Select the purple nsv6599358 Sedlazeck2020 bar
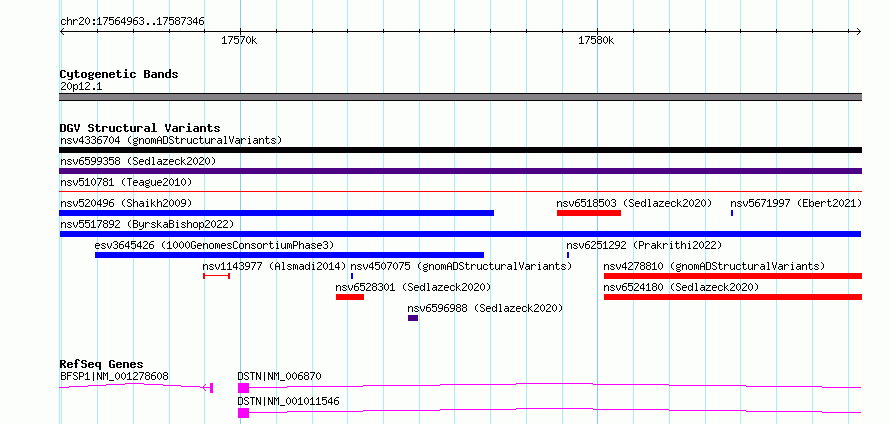The height and width of the screenshot is (424, 890). click(460, 171)
